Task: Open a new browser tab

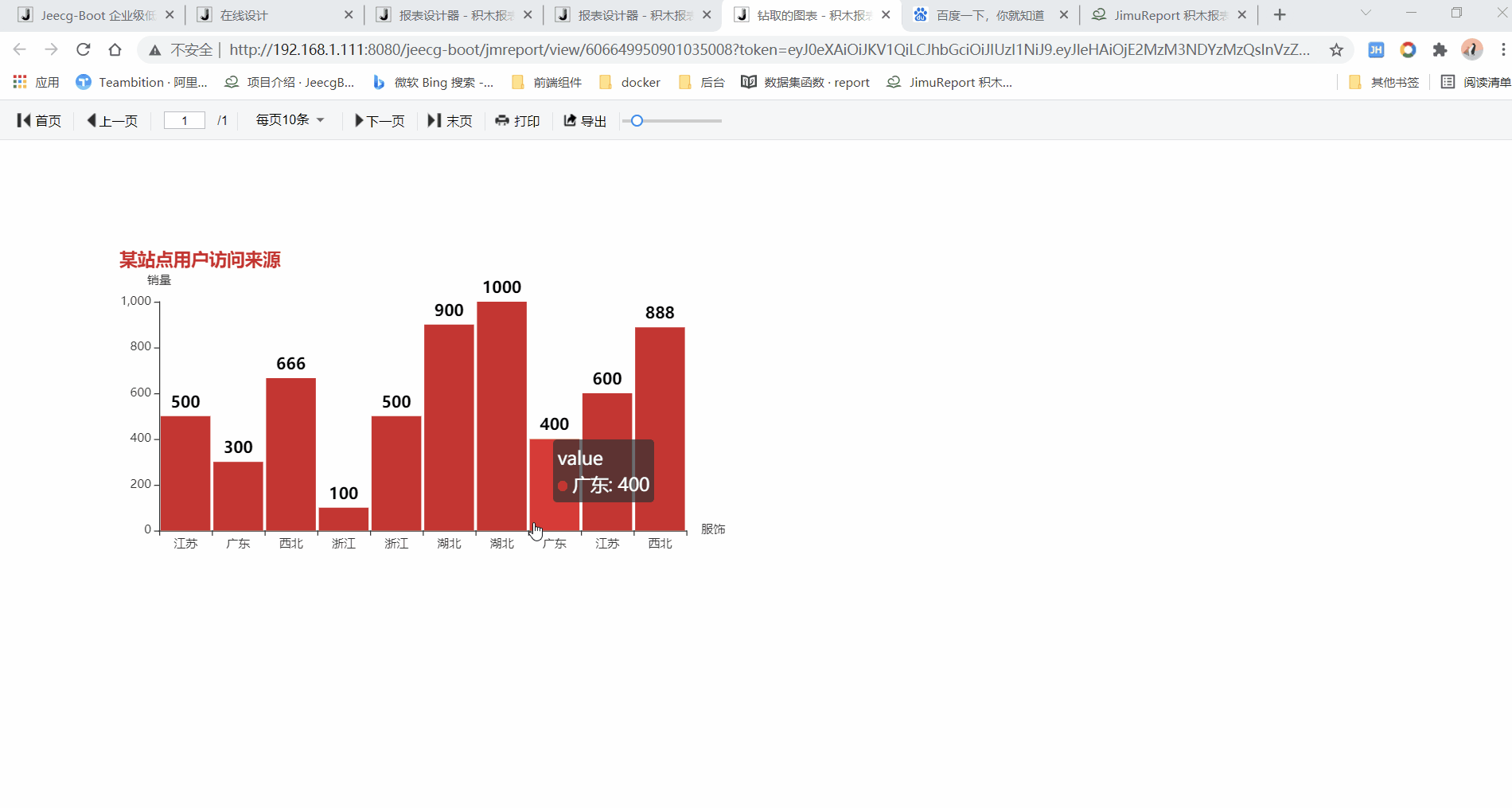Action: [1280, 15]
